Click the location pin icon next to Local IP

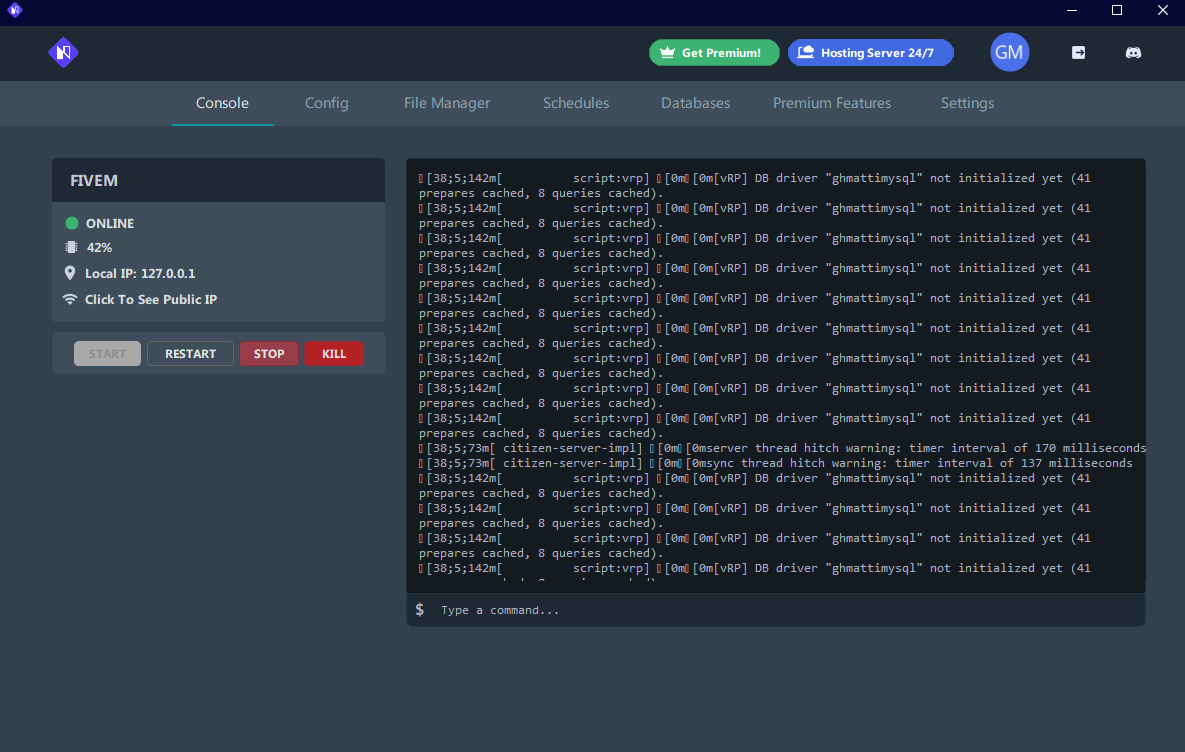(x=70, y=273)
